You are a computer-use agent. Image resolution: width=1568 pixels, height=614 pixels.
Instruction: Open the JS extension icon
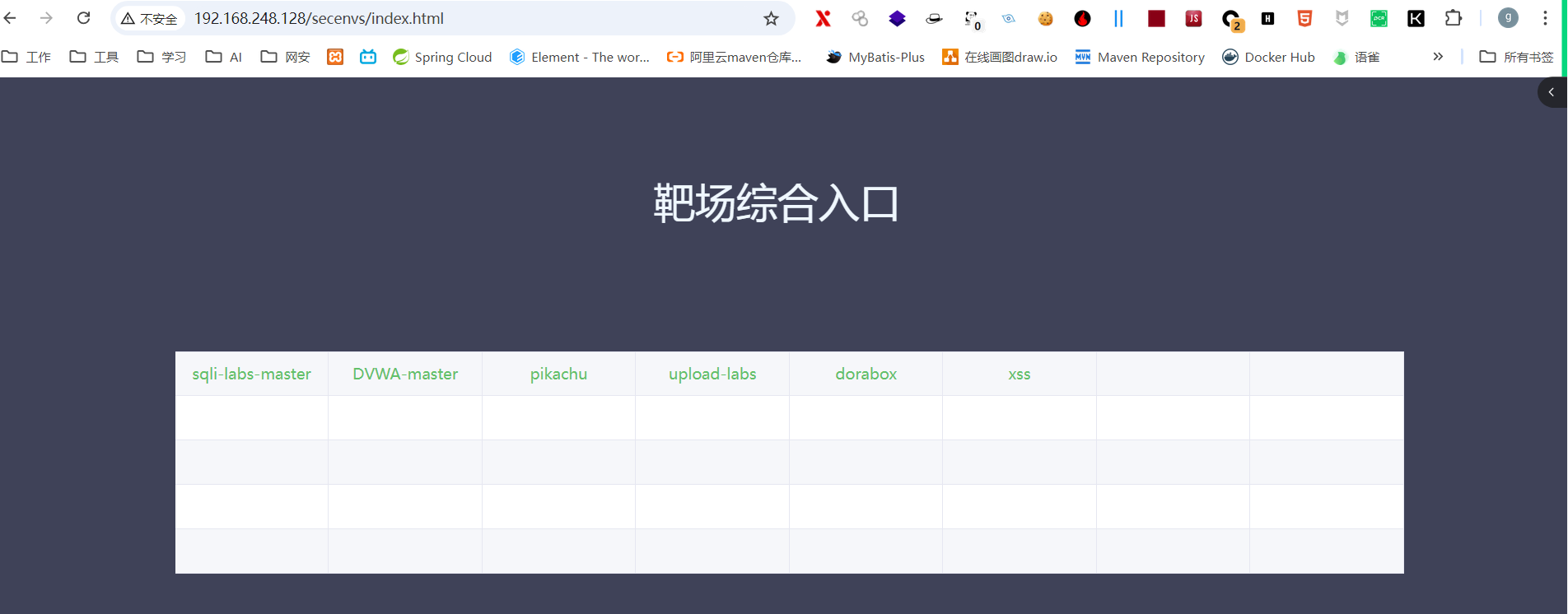tap(1193, 18)
